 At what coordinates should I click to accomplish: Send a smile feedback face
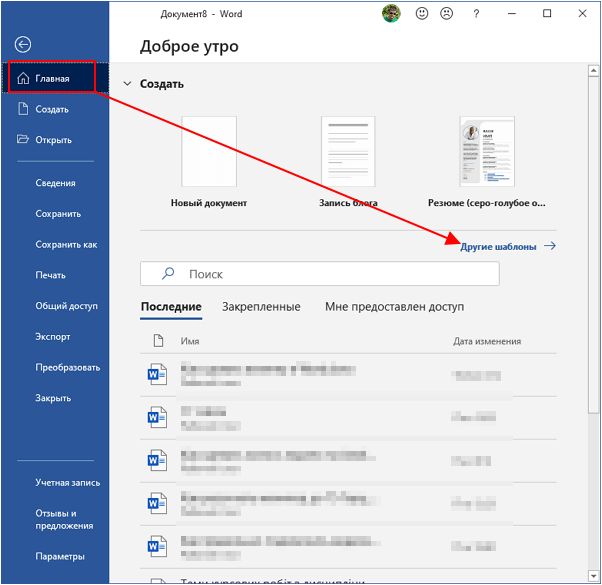pos(422,13)
